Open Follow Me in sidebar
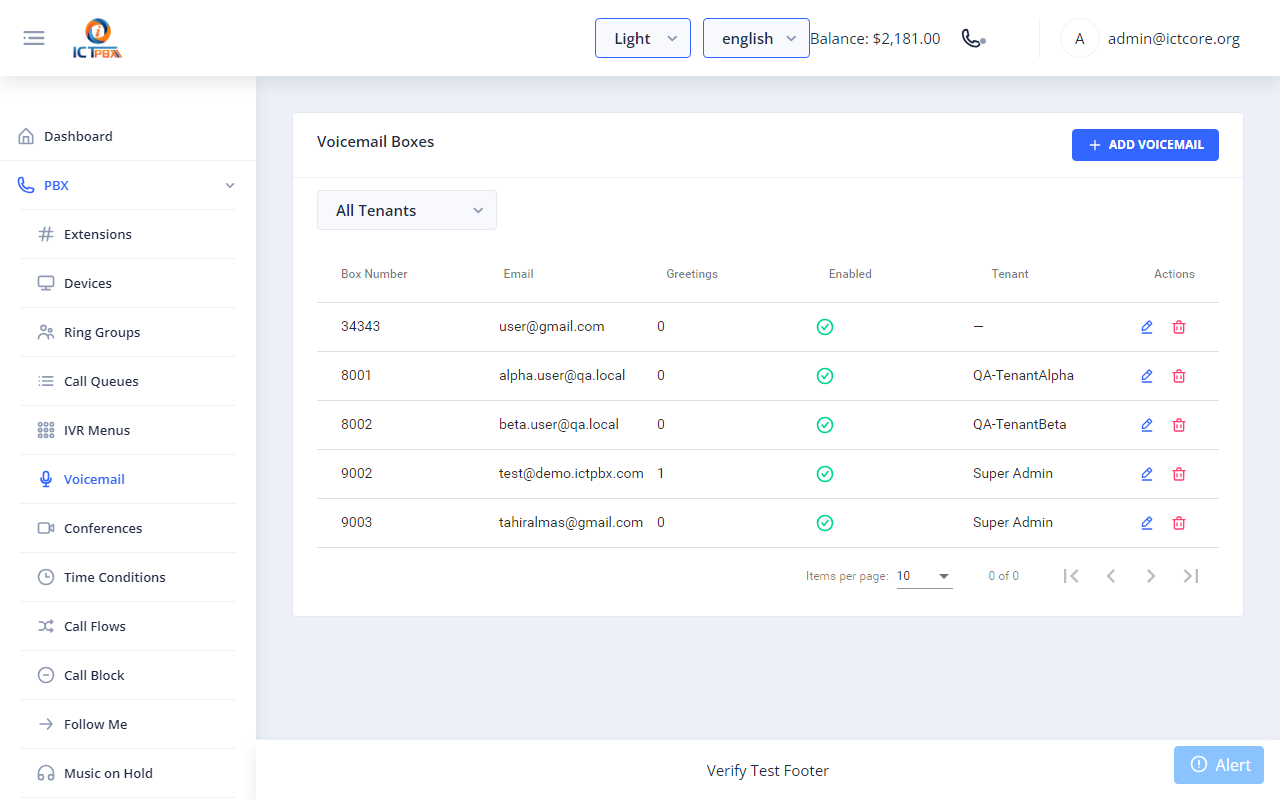This screenshot has height=800, width=1280. point(128,724)
